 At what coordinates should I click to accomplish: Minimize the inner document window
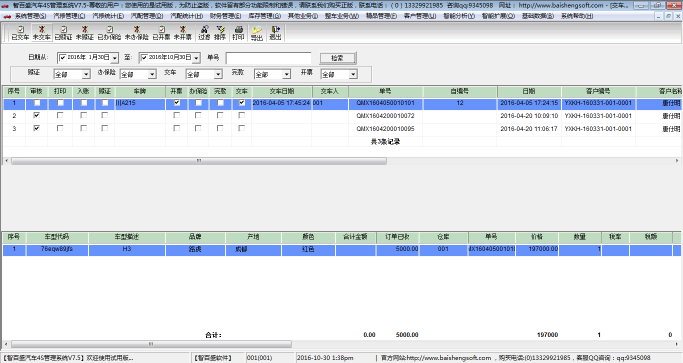659,16
